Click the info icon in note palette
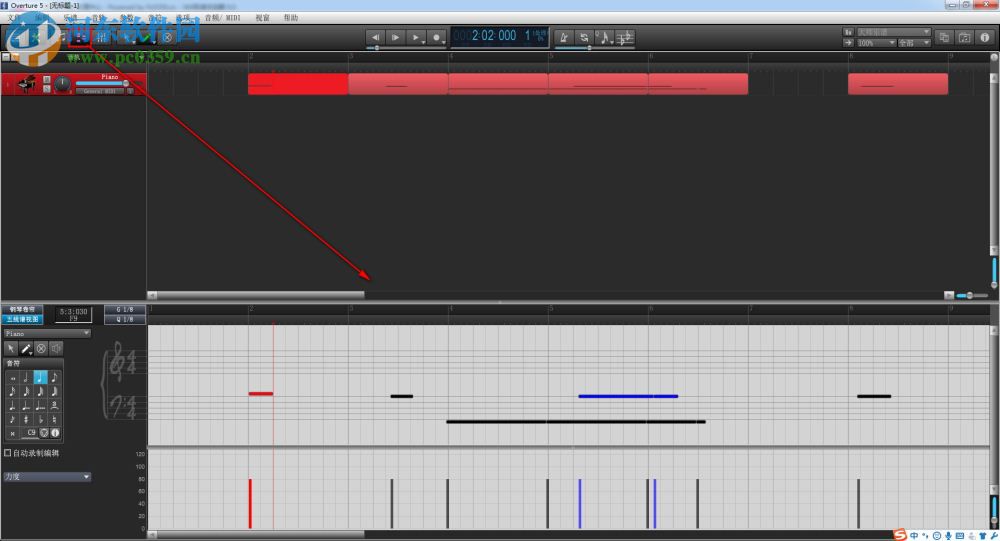The height and width of the screenshot is (541, 1000). pyautogui.click(x=55, y=433)
